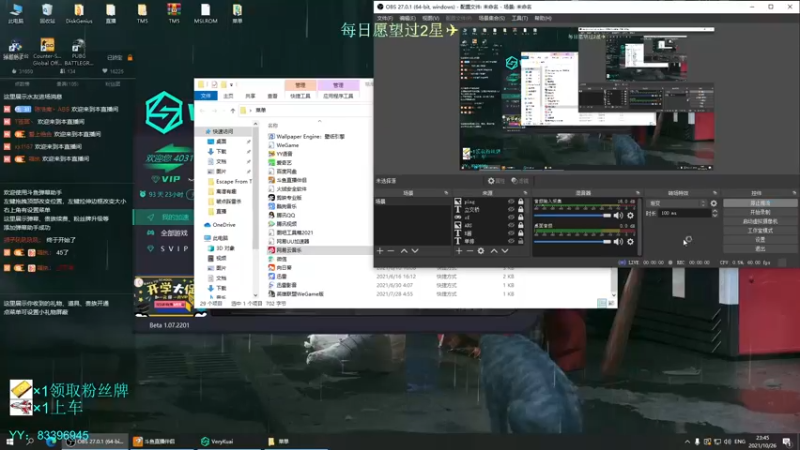Open scene transition properties gear icon

(x=714, y=203)
